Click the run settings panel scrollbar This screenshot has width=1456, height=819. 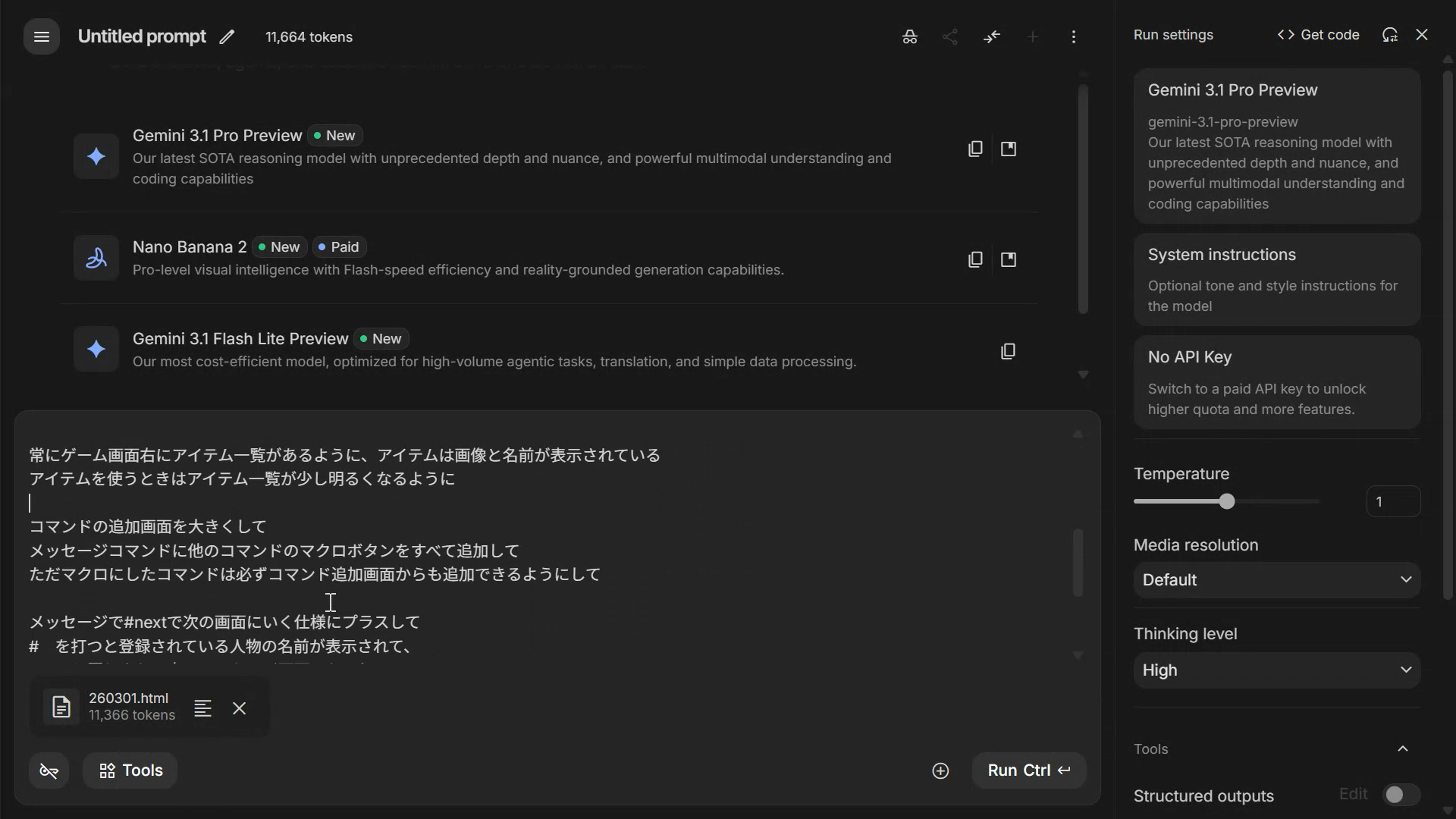[x=1447, y=334]
